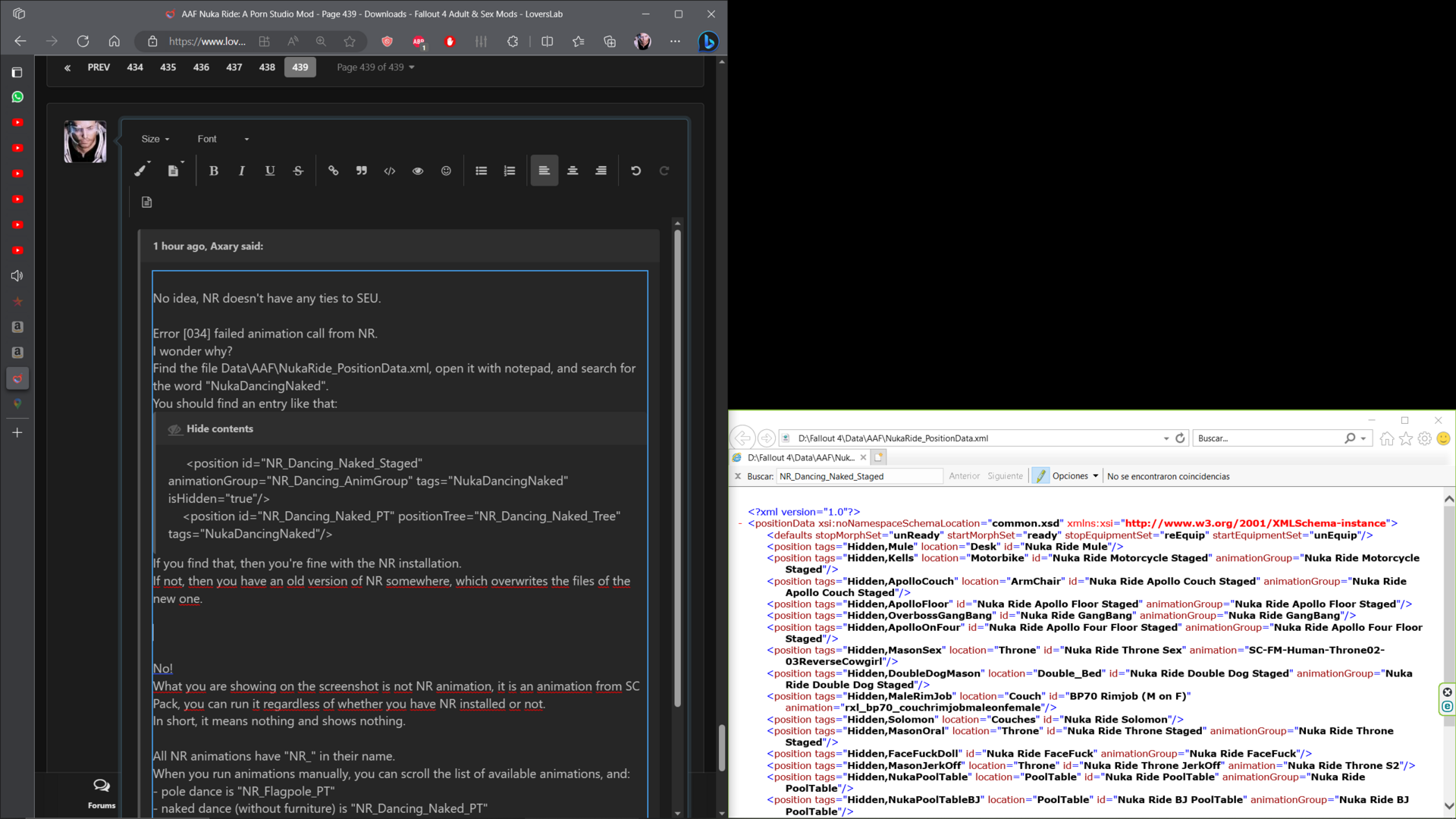Insert a code block in the editor
The height and width of the screenshot is (819, 1456).
(x=390, y=171)
